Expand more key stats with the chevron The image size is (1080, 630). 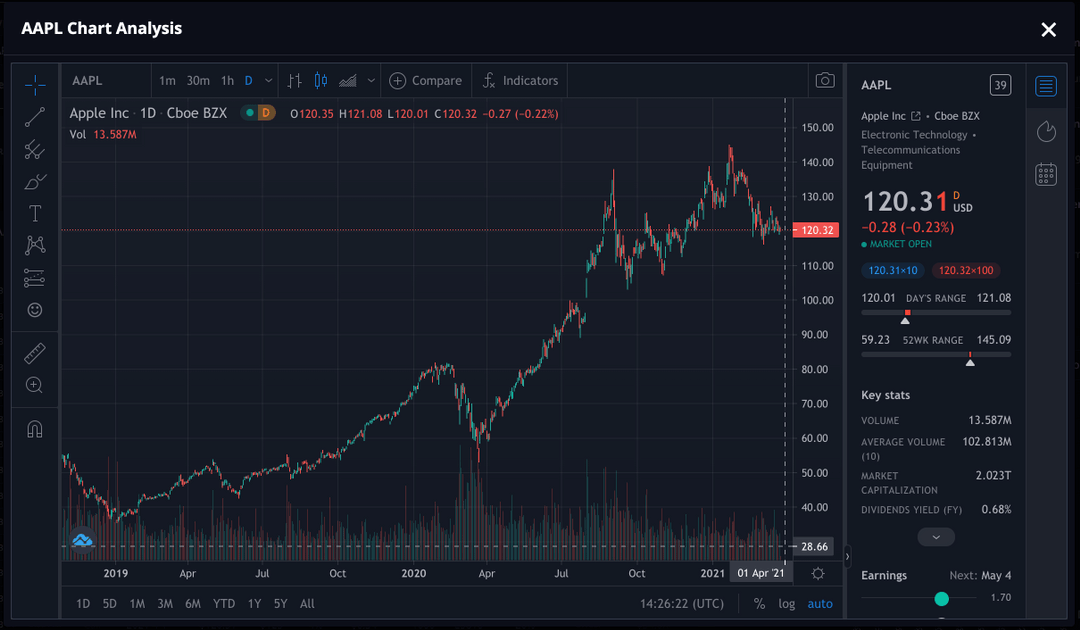click(x=935, y=537)
